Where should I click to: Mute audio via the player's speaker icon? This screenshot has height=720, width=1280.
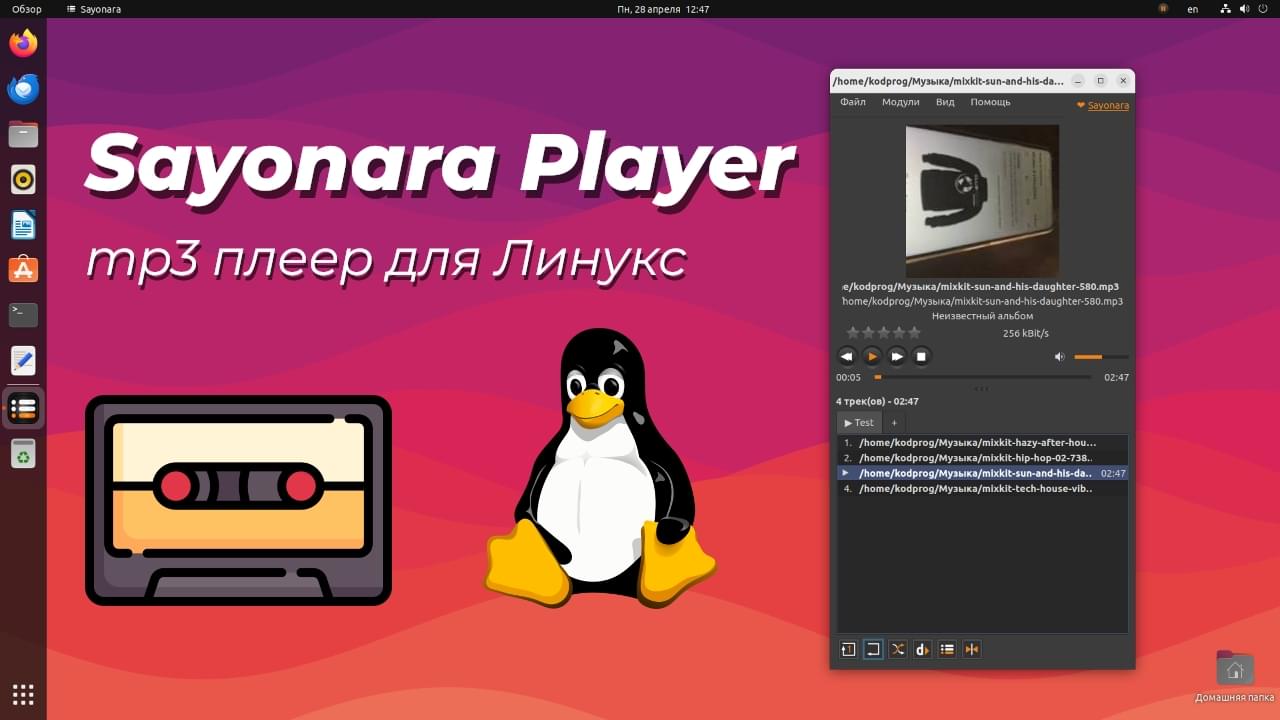(1059, 357)
